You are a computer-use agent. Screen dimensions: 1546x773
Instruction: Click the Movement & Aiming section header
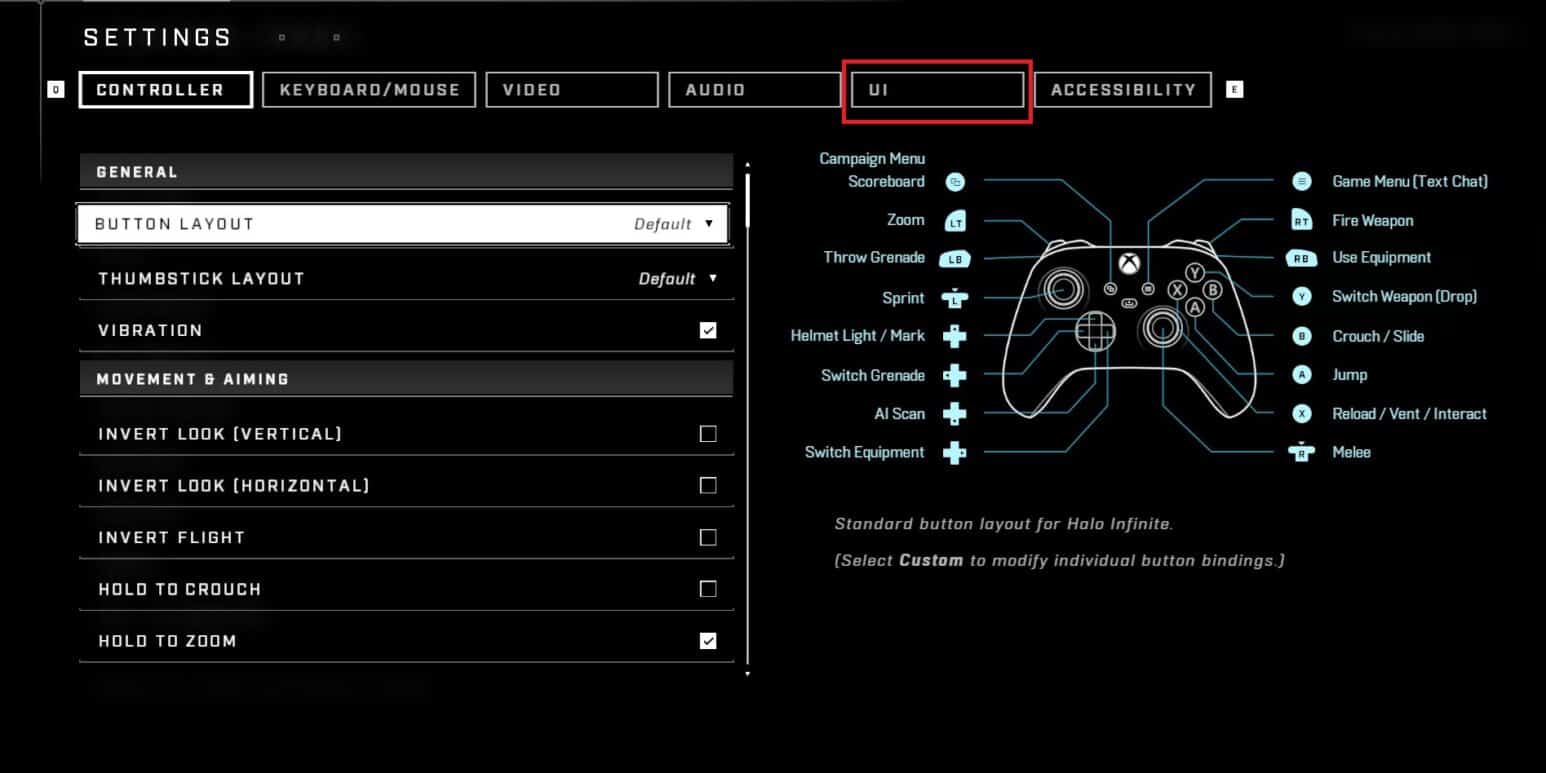point(406,379)
